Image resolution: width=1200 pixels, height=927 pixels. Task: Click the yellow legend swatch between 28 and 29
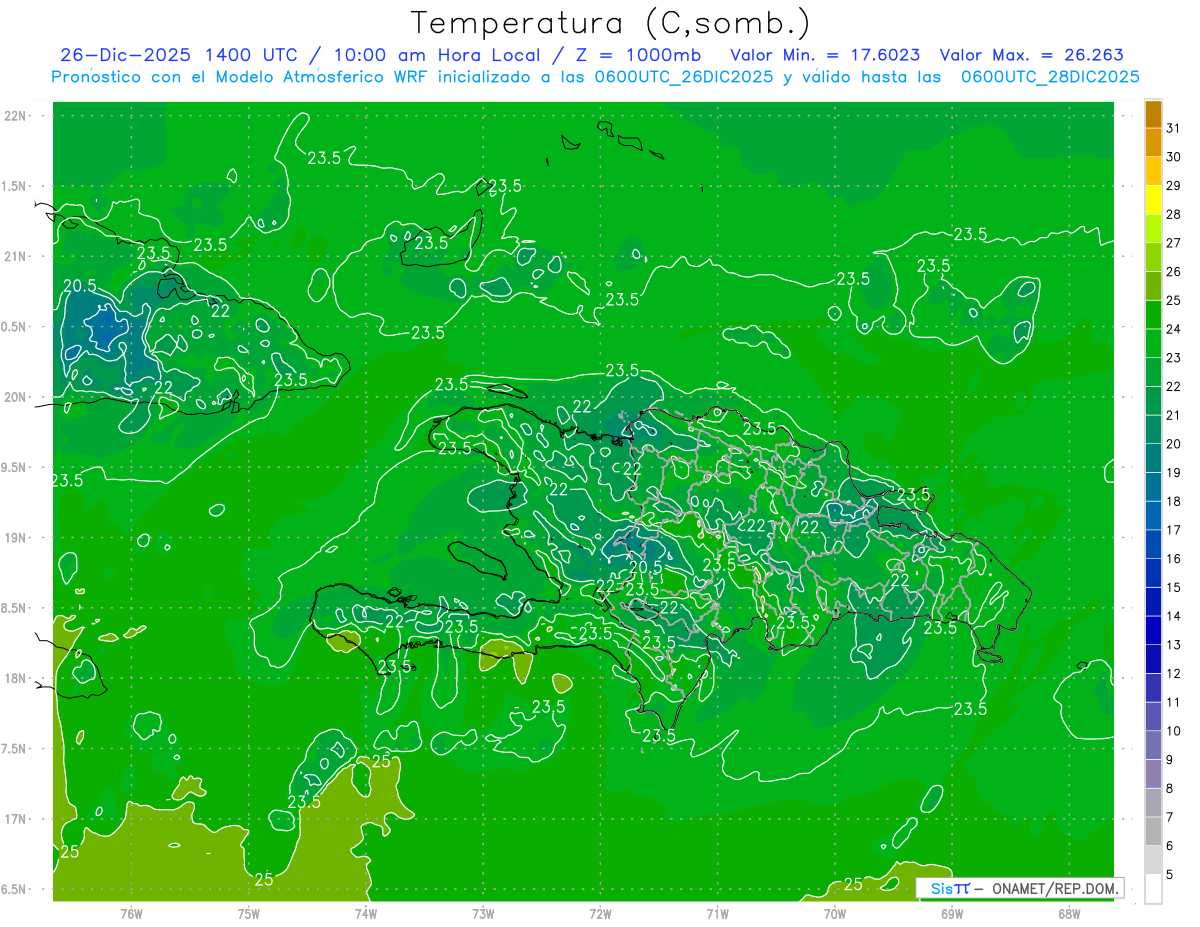[x=1153, y=199]
